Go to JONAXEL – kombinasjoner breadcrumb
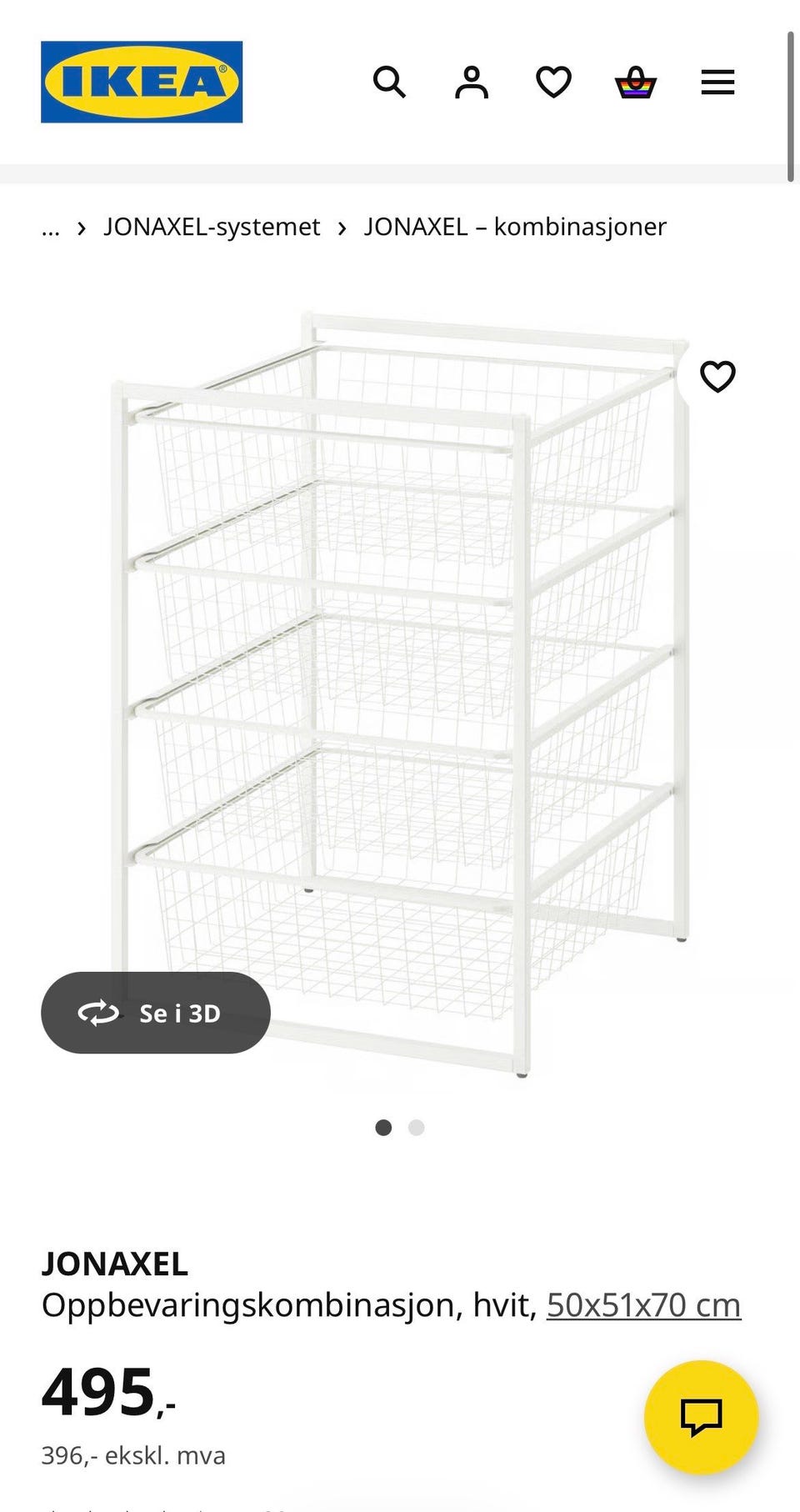 [515, 227]
